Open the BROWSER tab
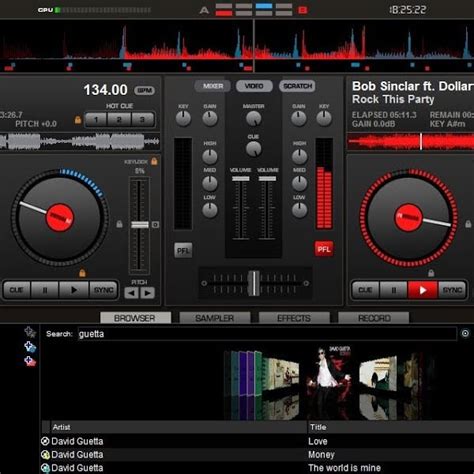474x474 pixels. (135, 318)
